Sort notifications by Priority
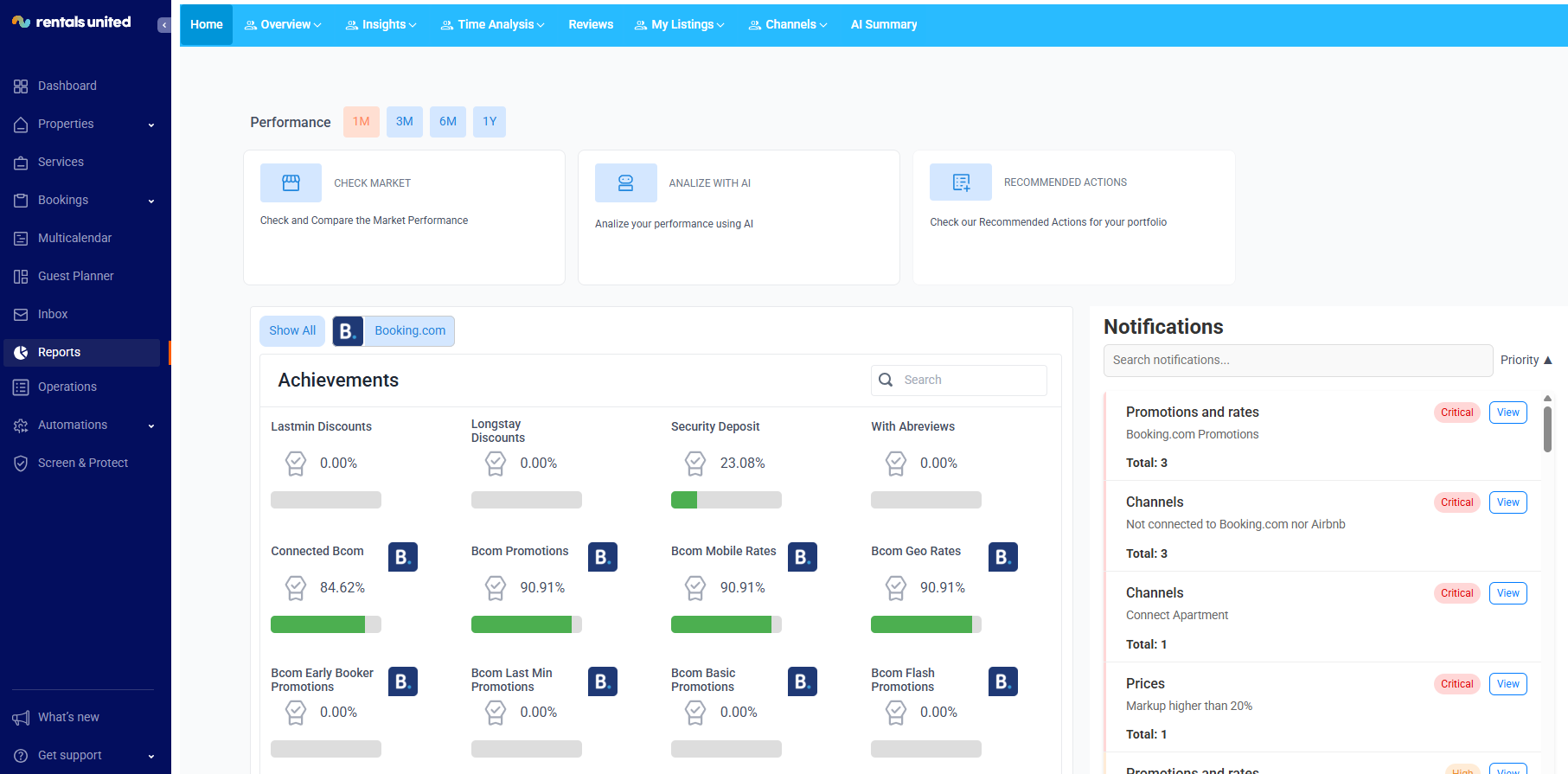Screen dimensions: 1568x774 1526,360
